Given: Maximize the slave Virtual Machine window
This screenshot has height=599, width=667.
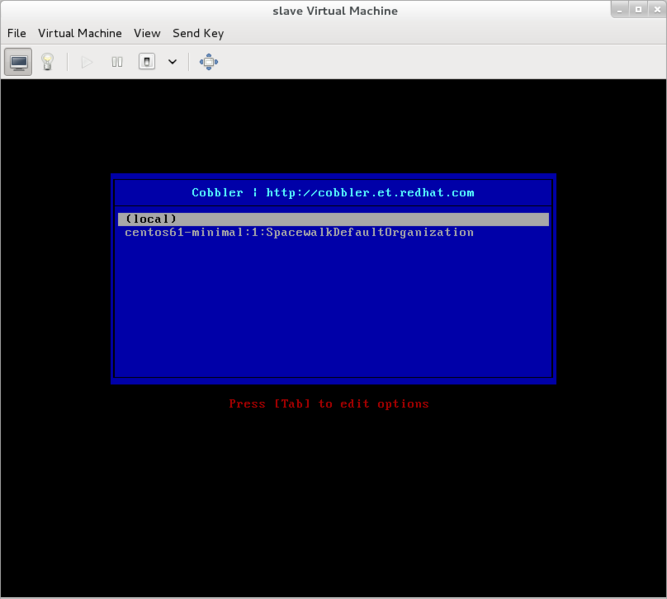Looking at the screenshot, I should click(x=637, y=10).
